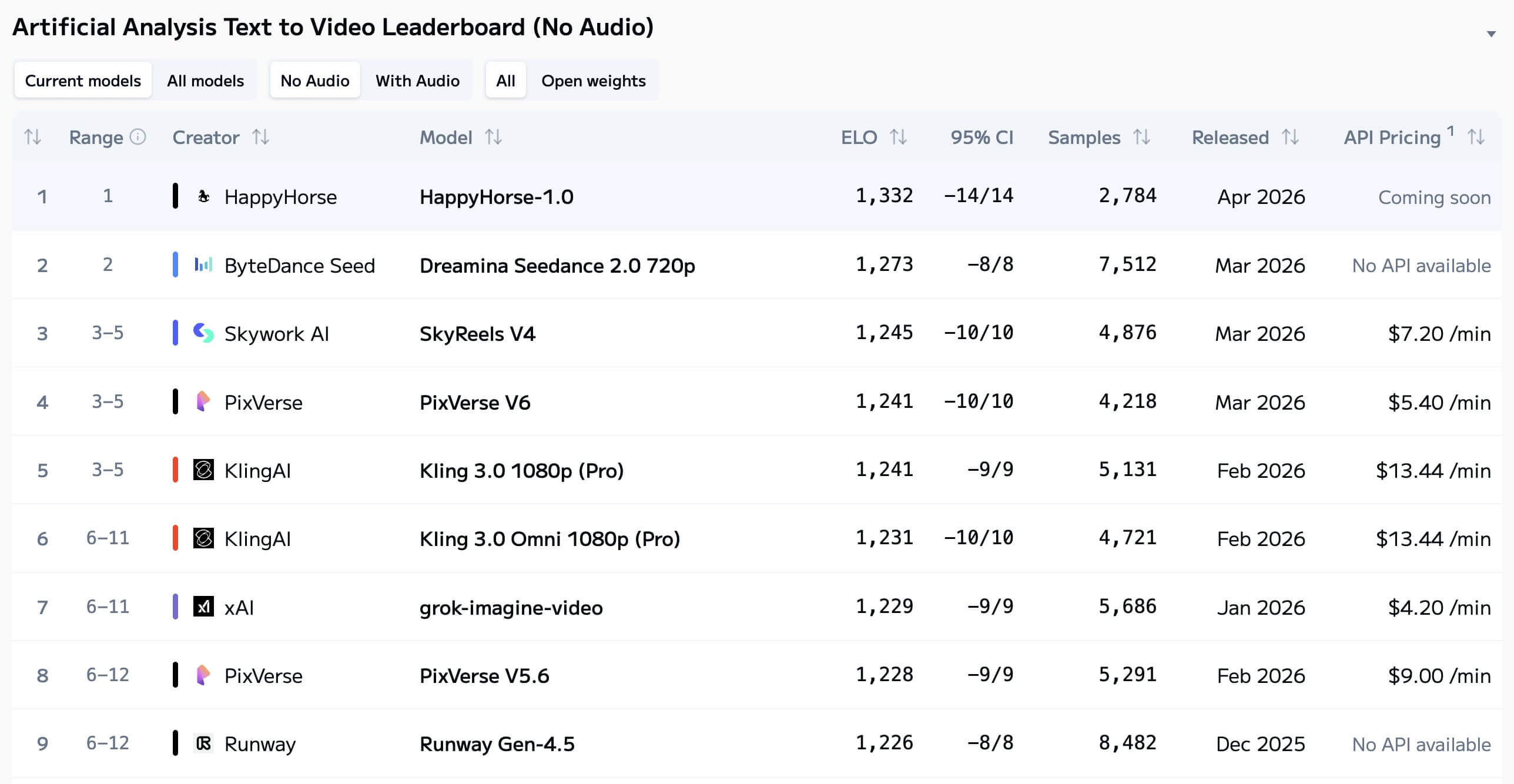The width and height of the screenshot is (1514, 784).
Task: Switch to the All models toggle
Action: (x=205, y=81)
